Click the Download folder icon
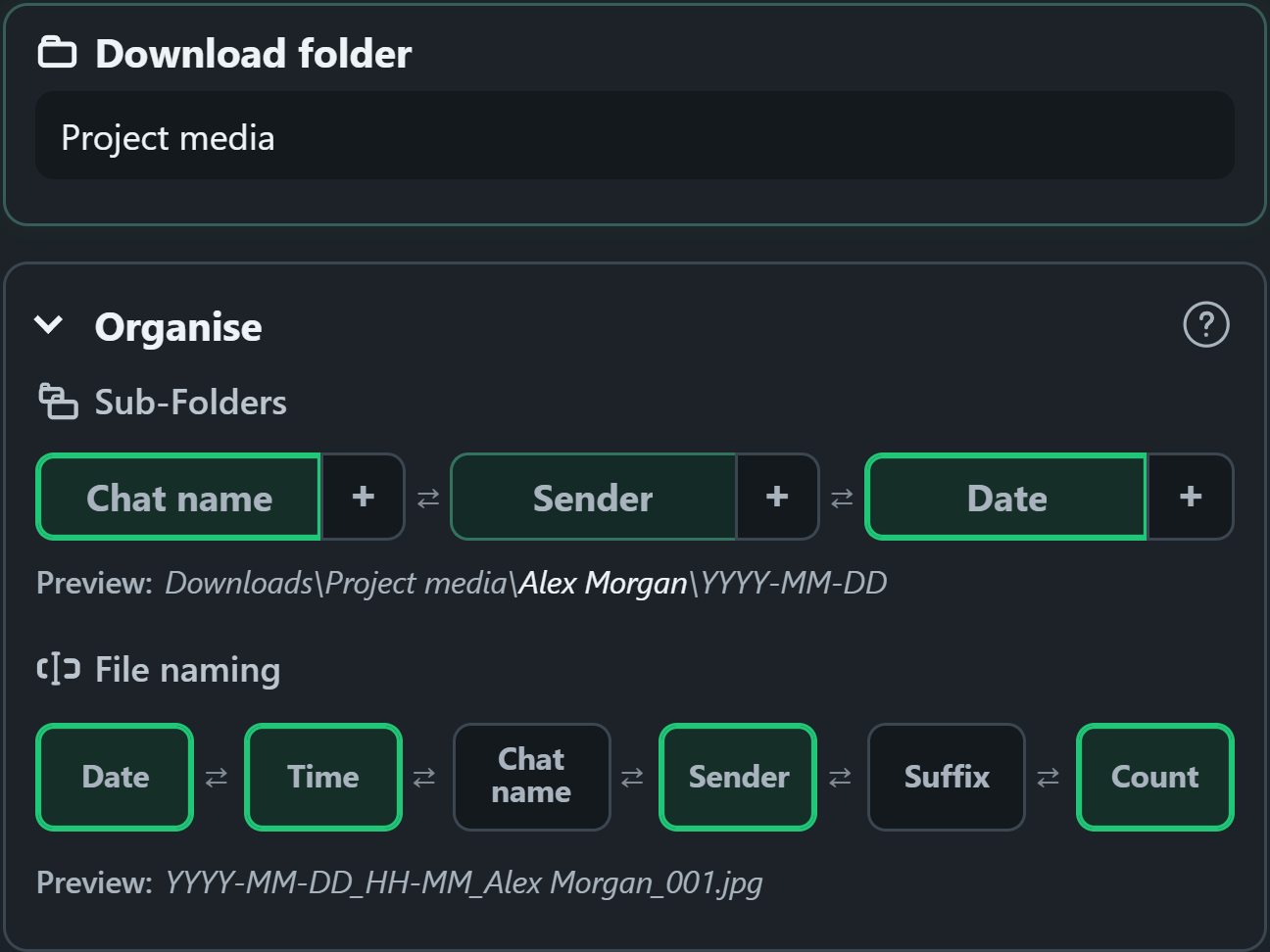This screenshot has width=1270, height=952. [x=57, y=52]
